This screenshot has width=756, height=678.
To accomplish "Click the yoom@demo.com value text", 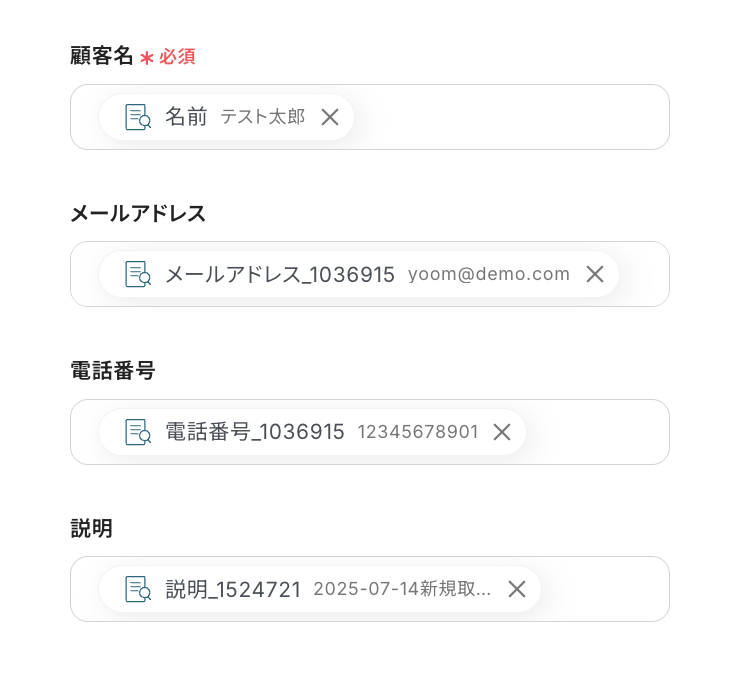I will [x=489, y=274].
